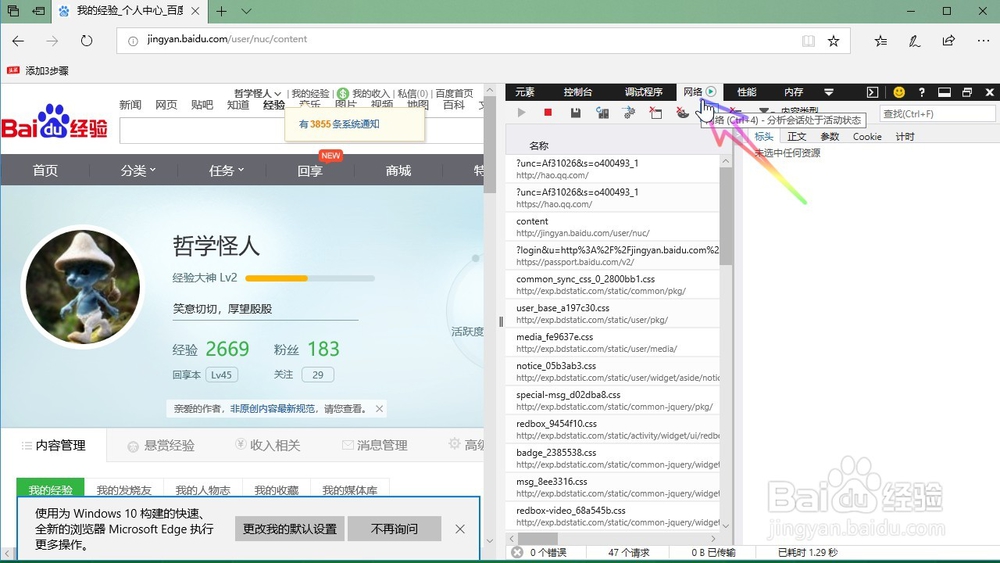1000x563 pixels.
Task: Select the redbox_9454f10.css request
Action: click(x=613, y=429)
